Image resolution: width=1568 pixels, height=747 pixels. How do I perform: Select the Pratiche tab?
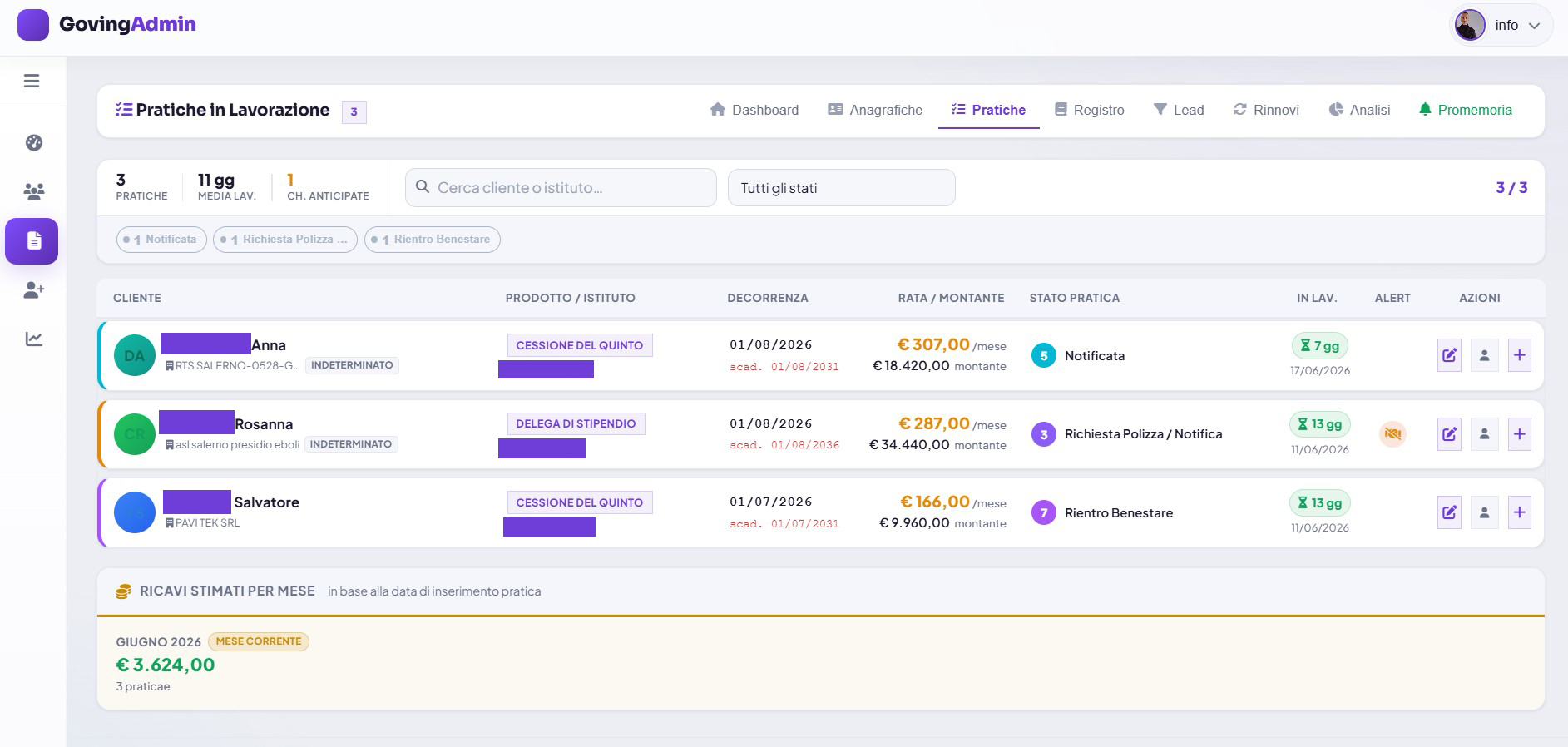tap(989, 110)
